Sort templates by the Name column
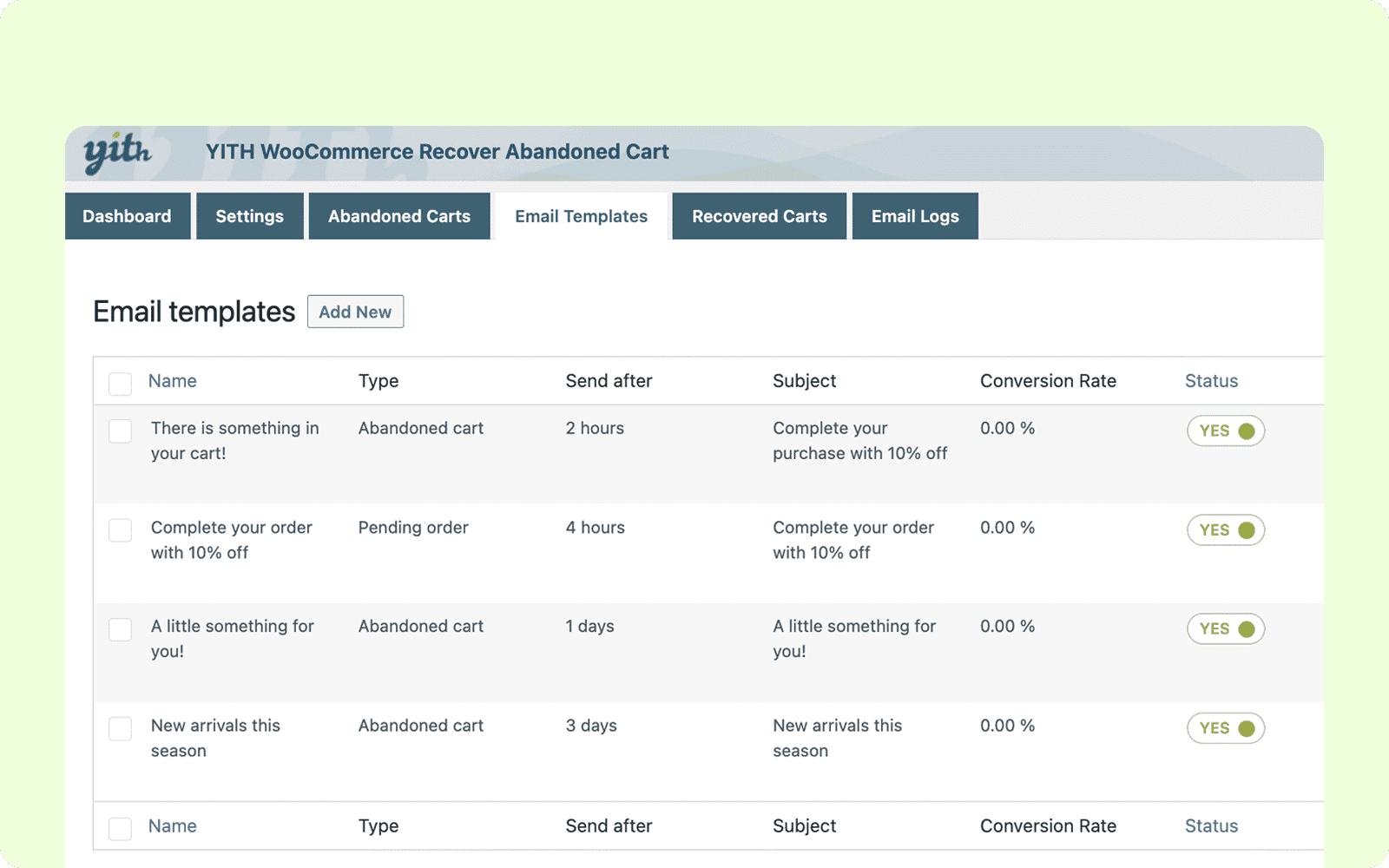This screenshot has width=1389, height=868. (173, 380)
